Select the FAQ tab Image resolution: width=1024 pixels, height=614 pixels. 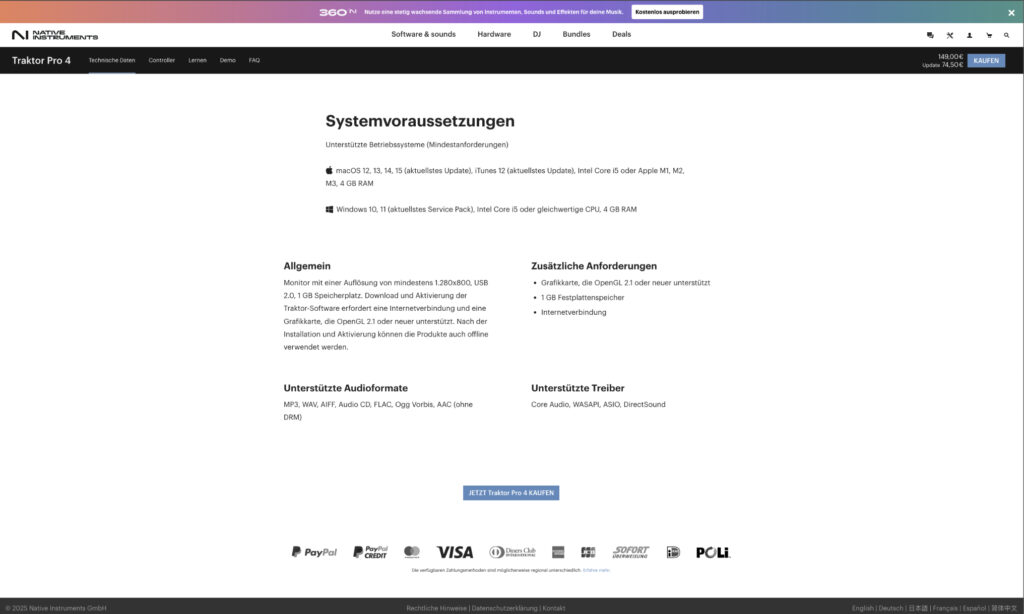pos(253,60)
